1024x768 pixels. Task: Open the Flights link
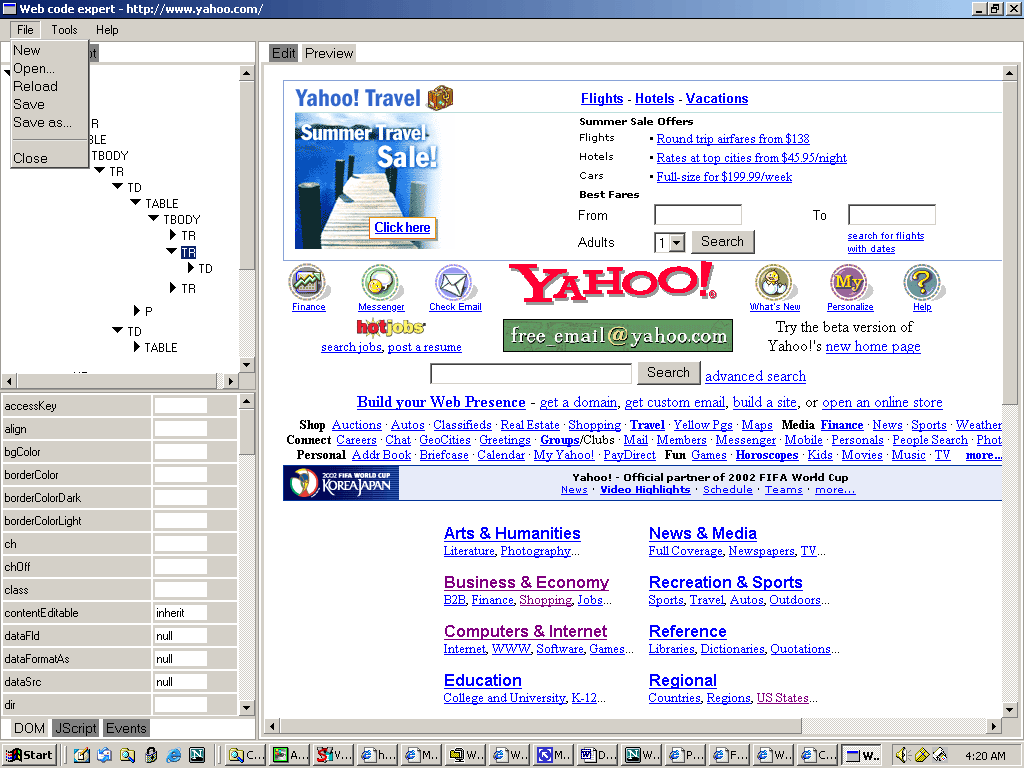602,99
